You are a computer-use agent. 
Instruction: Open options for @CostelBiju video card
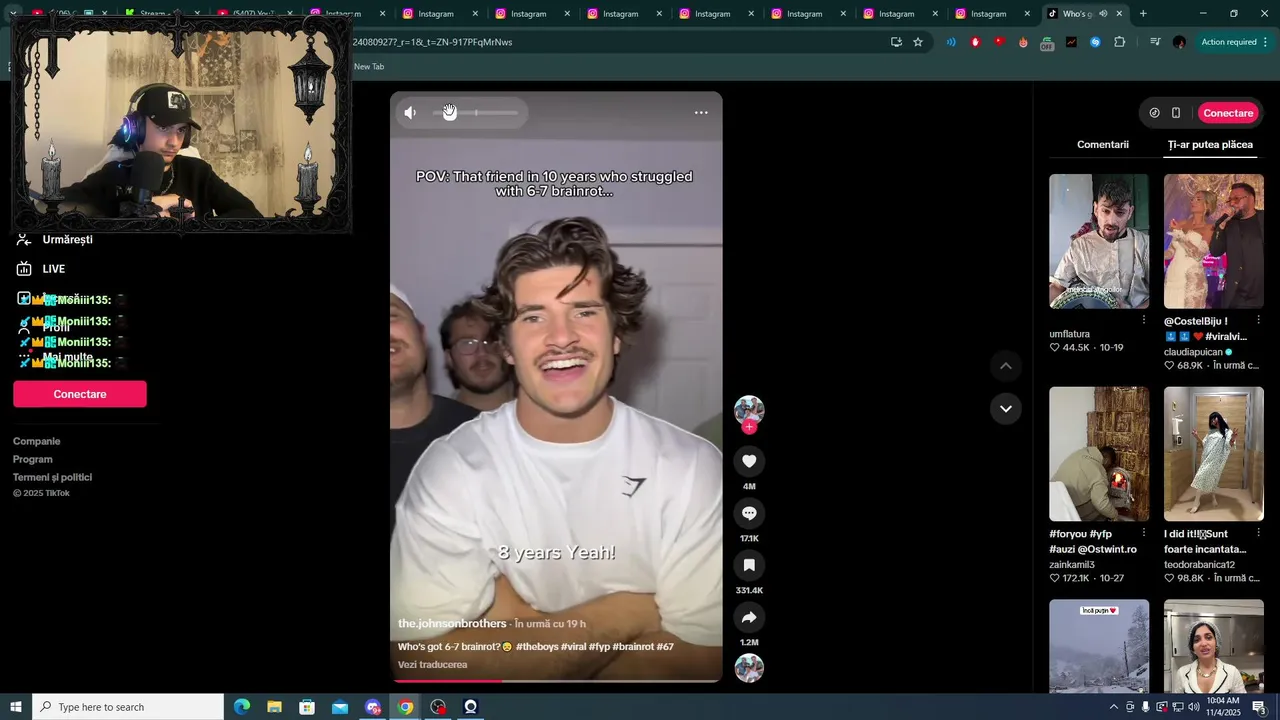coord(1258,320)
